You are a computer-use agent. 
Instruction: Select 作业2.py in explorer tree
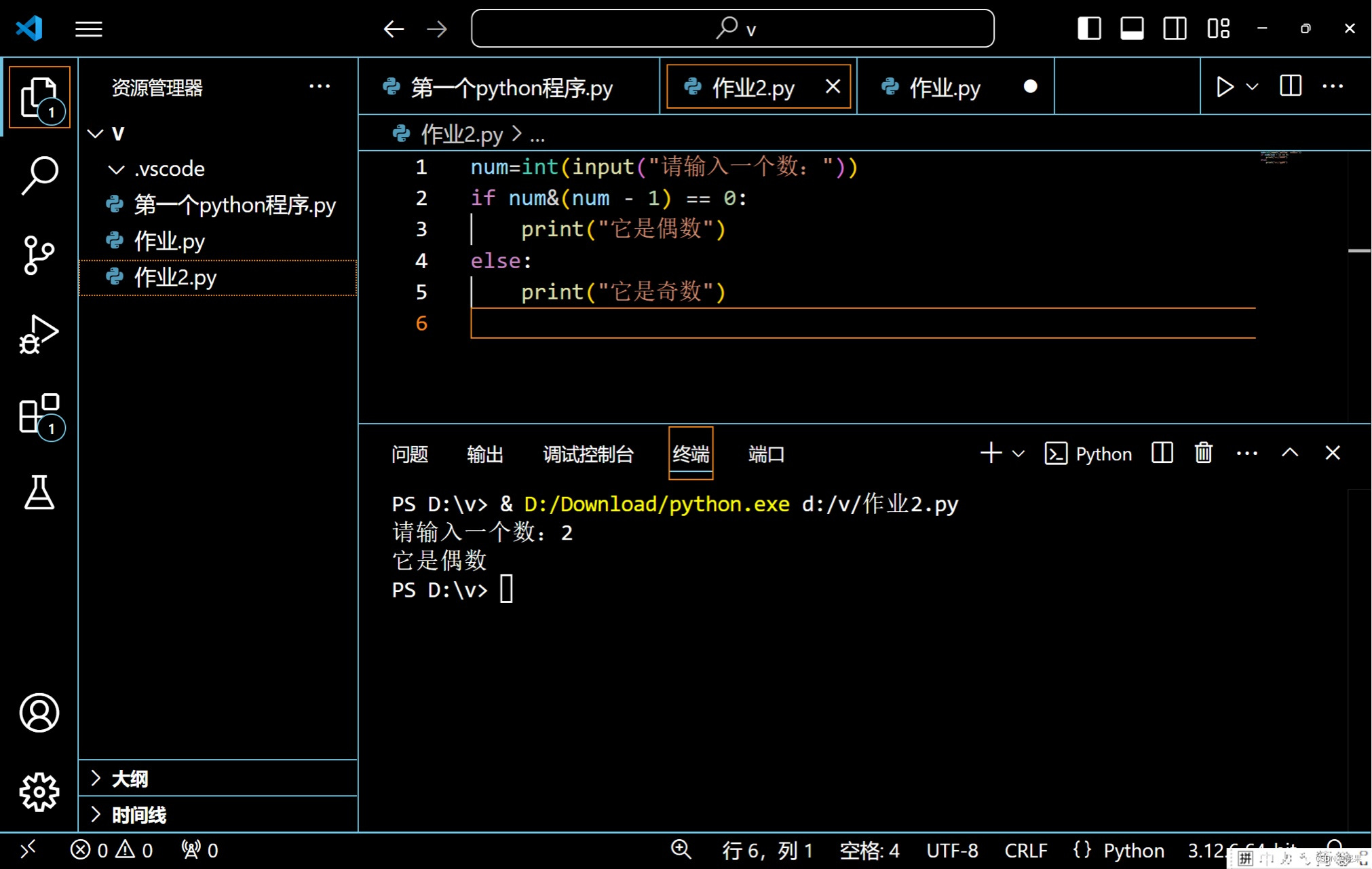218,277
